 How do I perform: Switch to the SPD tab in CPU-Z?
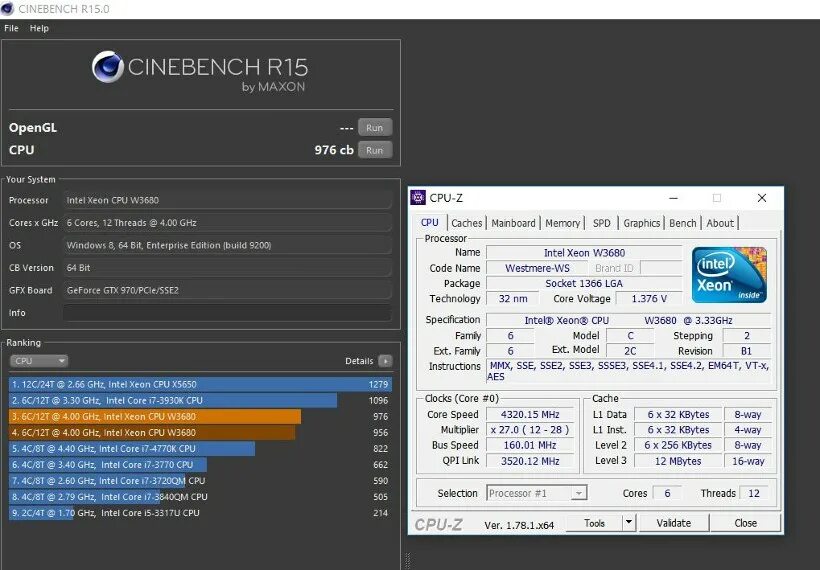[x=601, y=223]
